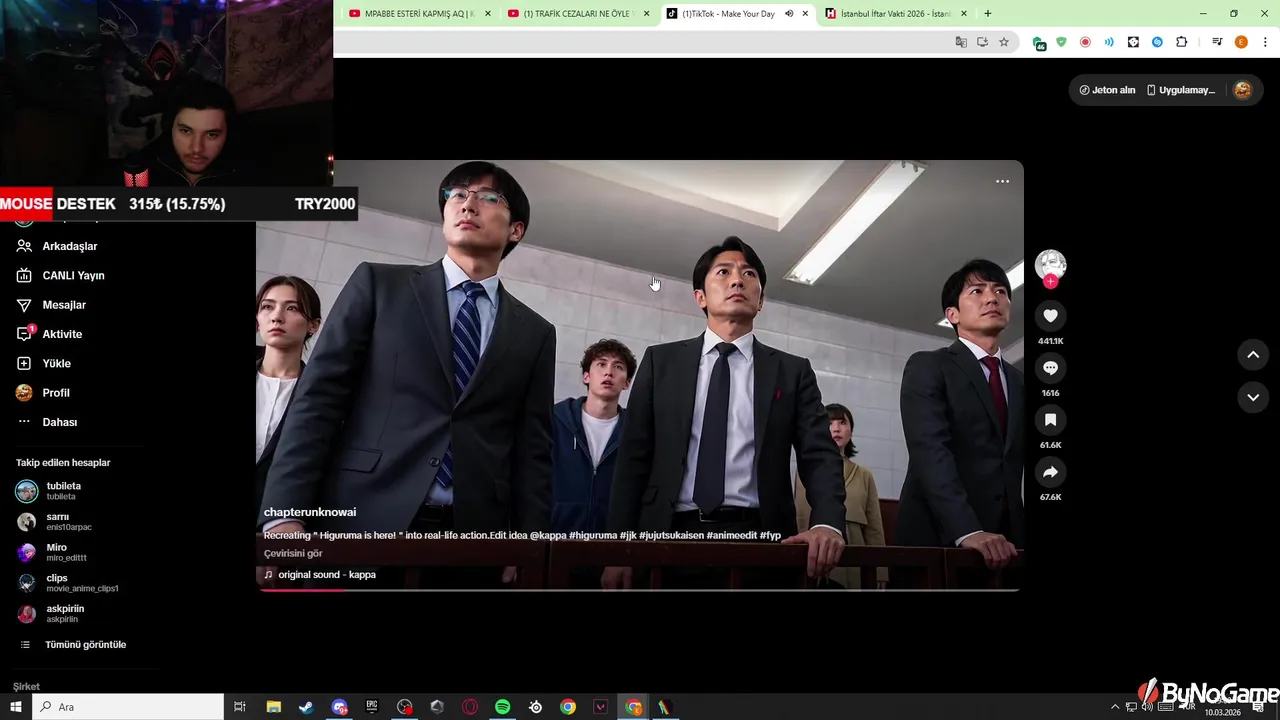
Task: Open Arkadaşlar in TikTok sidebar
Action: [70, 246]
